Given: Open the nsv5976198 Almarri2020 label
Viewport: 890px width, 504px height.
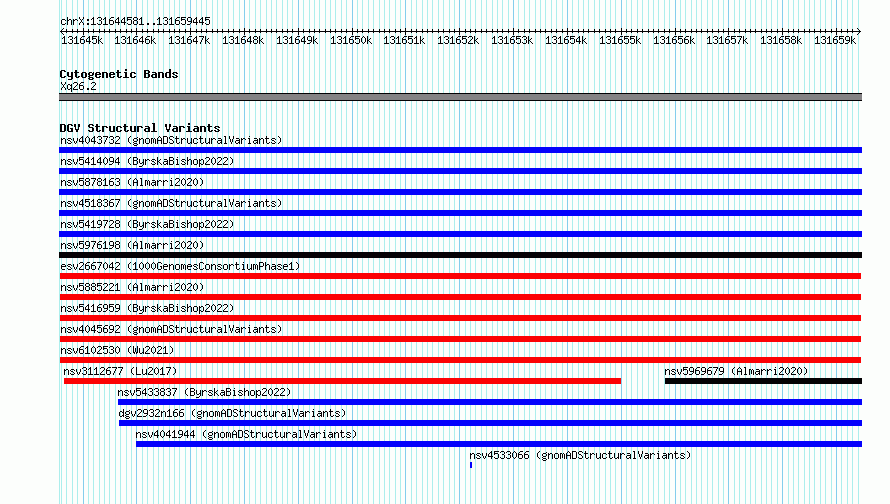Looking at the screenshot, I should pos(132,245).
